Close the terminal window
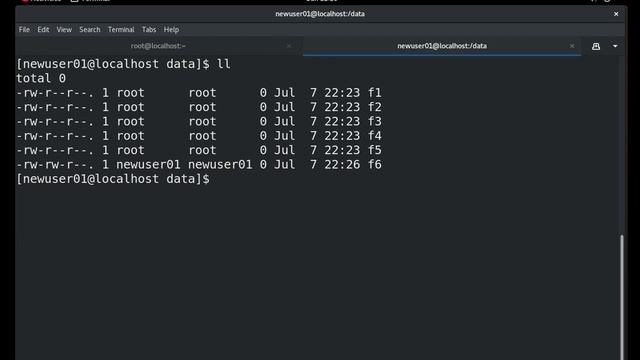The width and height of the screenshot is (640, 360). (616, 14)
